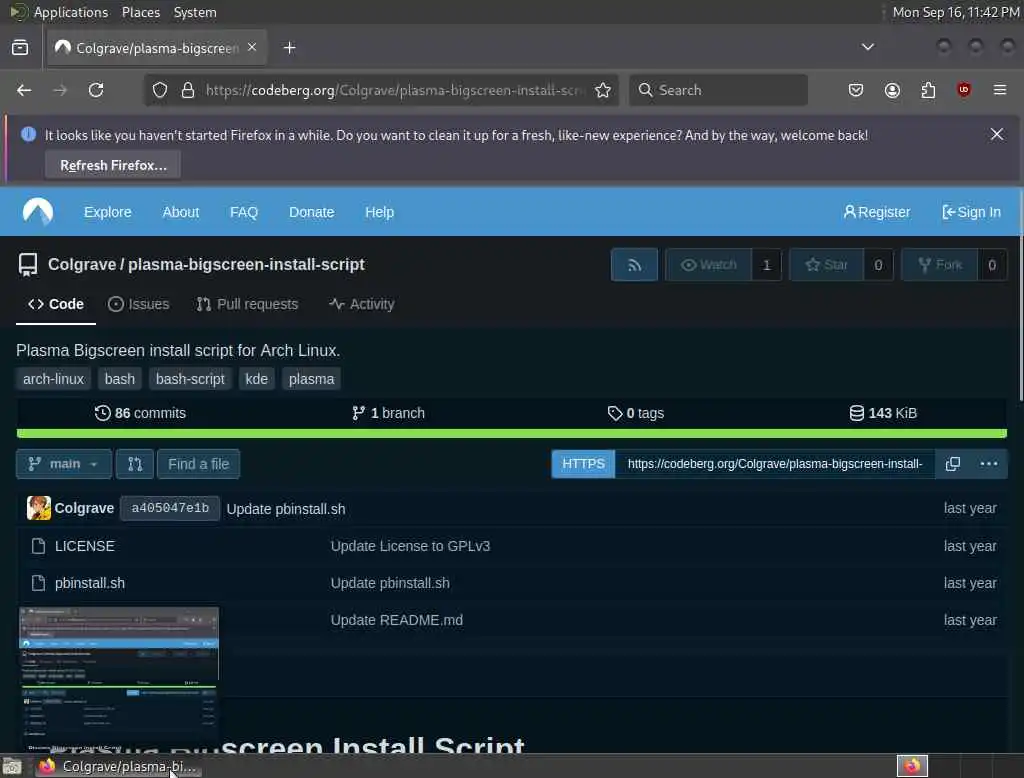Screen dimensions: 1024x778
Task: Open the arch-linux topic tag
Action: (x=54, y=379)
